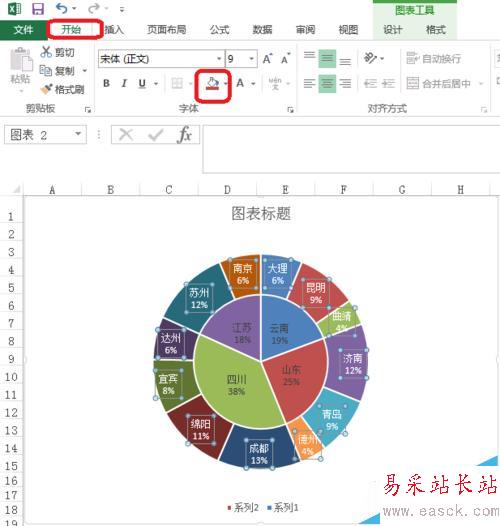Click the Fill Color paint bucket icon
This screenshot has height=526, width=500.
[x=212, y=83]
